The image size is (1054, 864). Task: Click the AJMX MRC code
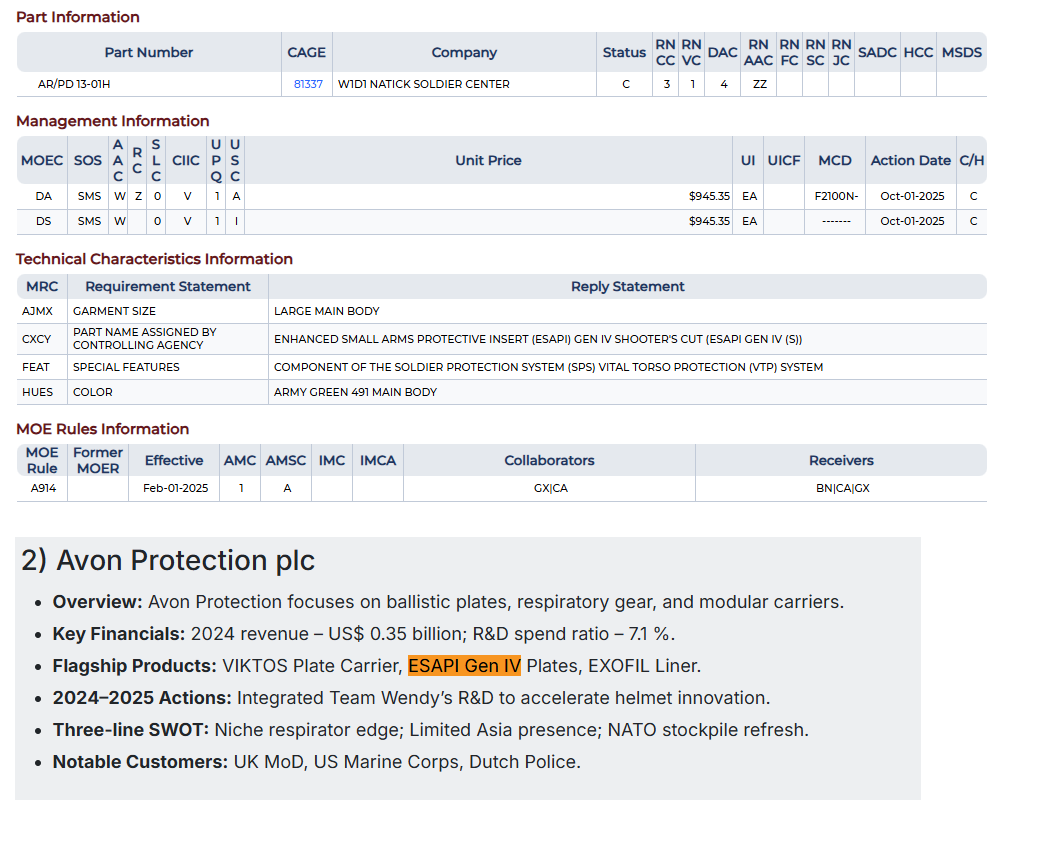tap(37, 311)
